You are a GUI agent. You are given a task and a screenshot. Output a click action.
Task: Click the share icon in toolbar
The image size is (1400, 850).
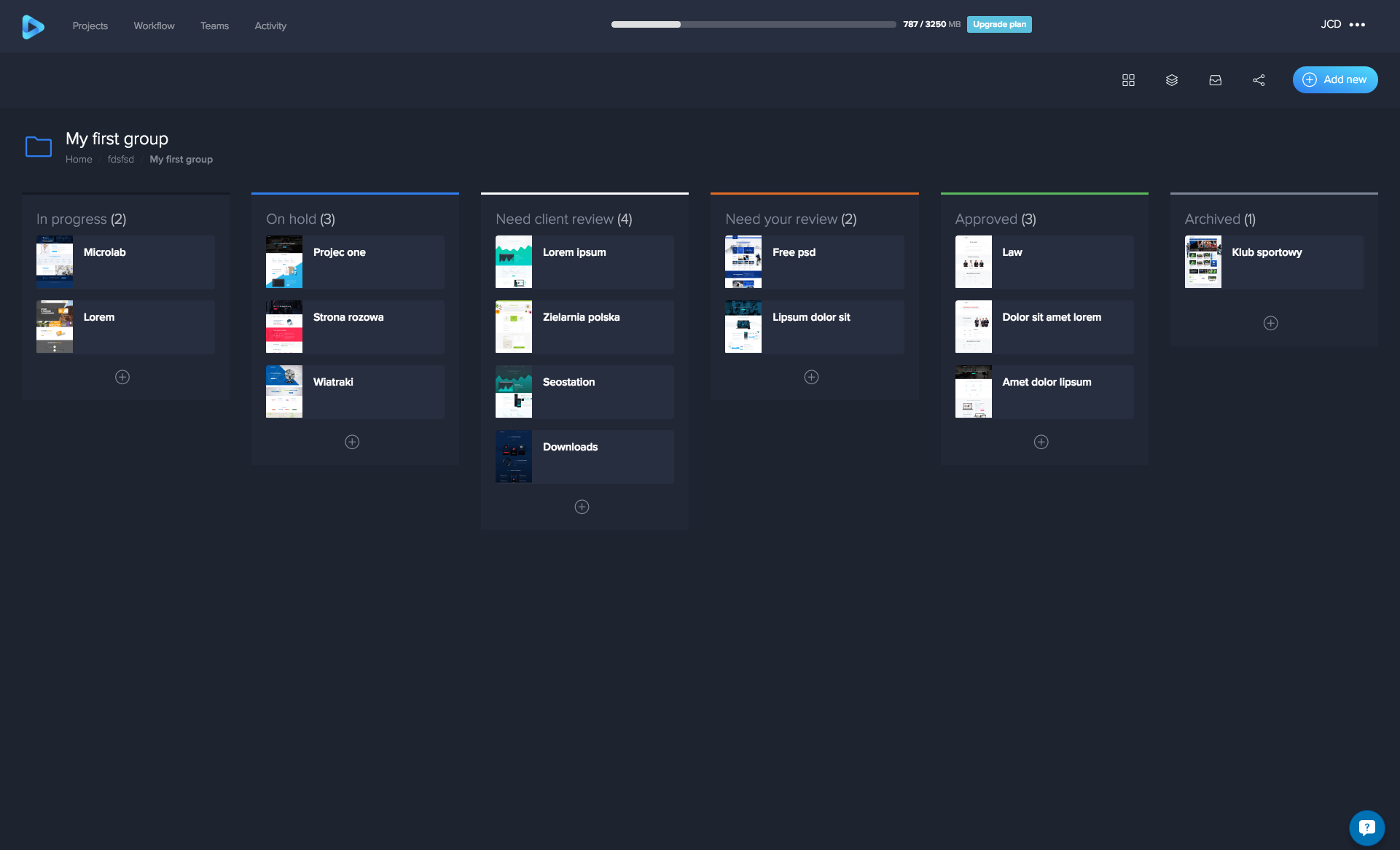[1259, 80]
